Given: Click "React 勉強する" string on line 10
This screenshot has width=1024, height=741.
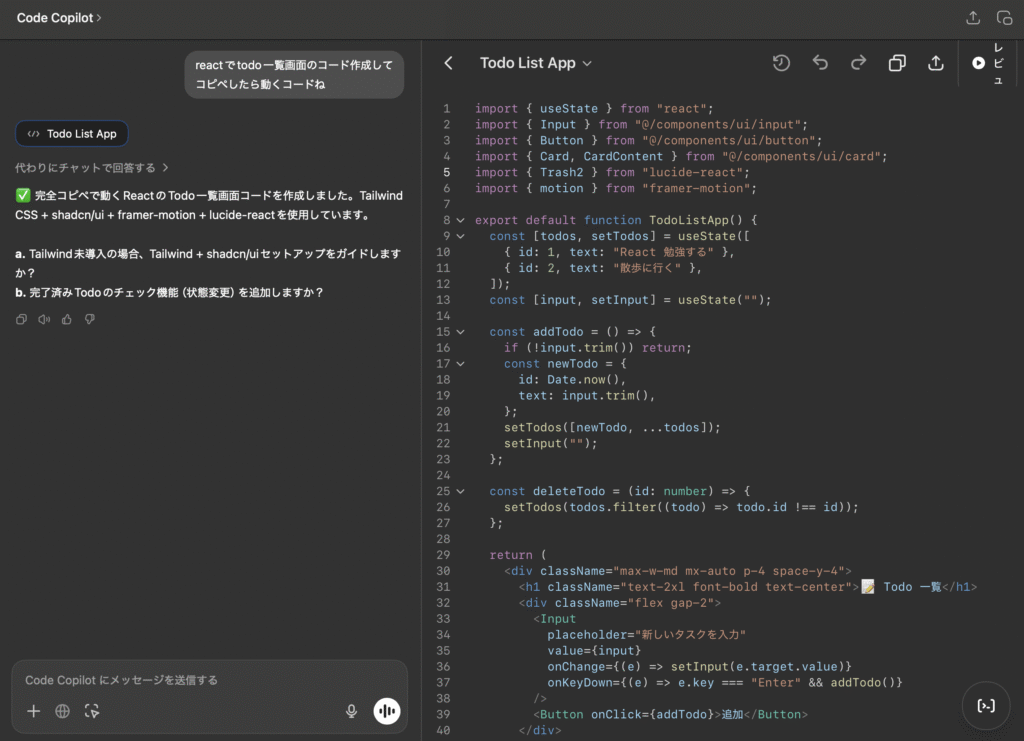Looking at the screenshot, I should pyautogui.click(x=663, y=252).
